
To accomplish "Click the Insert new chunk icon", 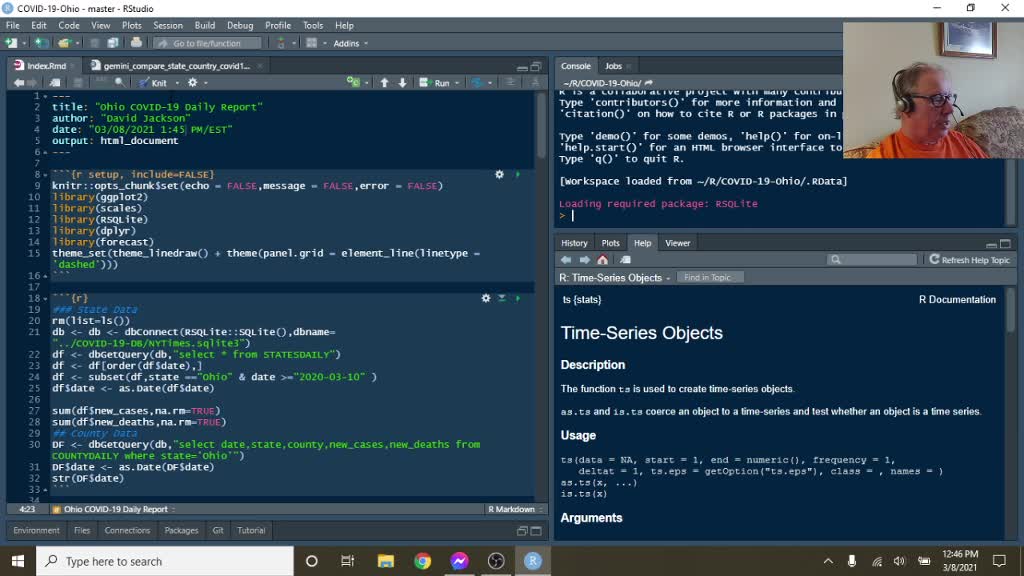I will pyautogui.click(x=353, y=82).
